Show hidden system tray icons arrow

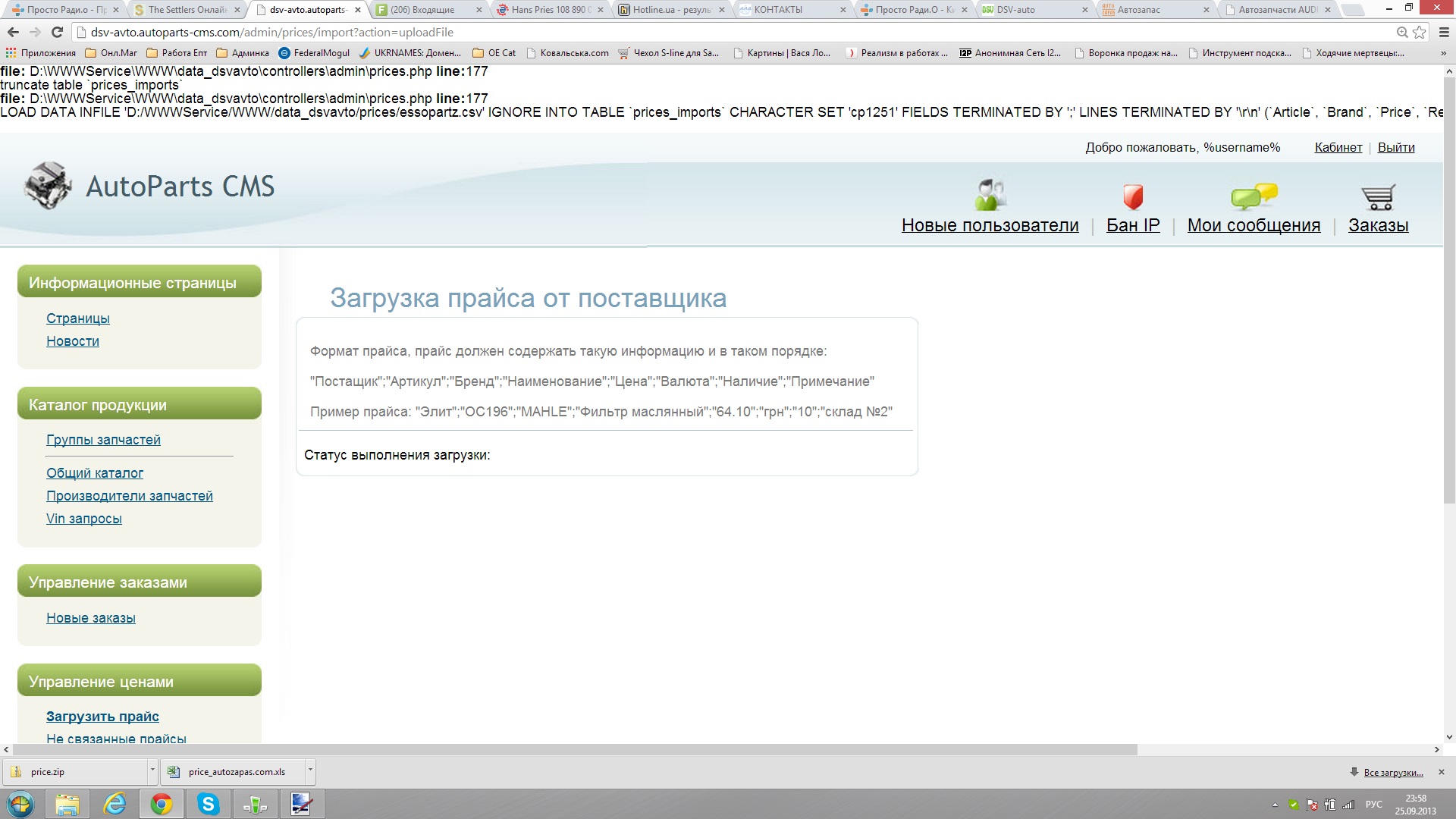(x=1275, y=805)
